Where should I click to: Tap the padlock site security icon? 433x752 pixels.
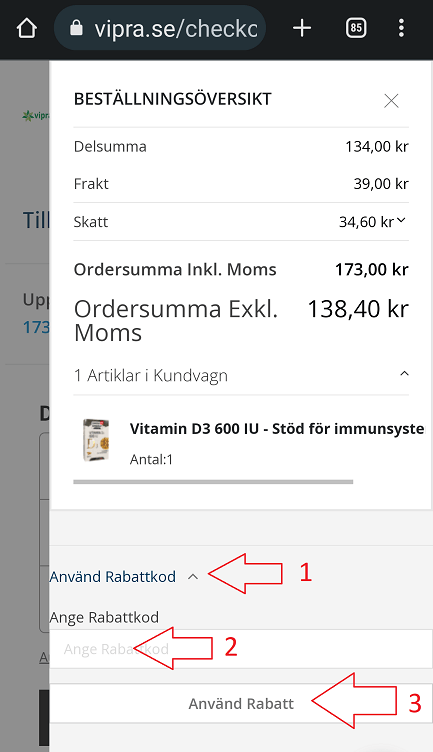coord(76,28)
